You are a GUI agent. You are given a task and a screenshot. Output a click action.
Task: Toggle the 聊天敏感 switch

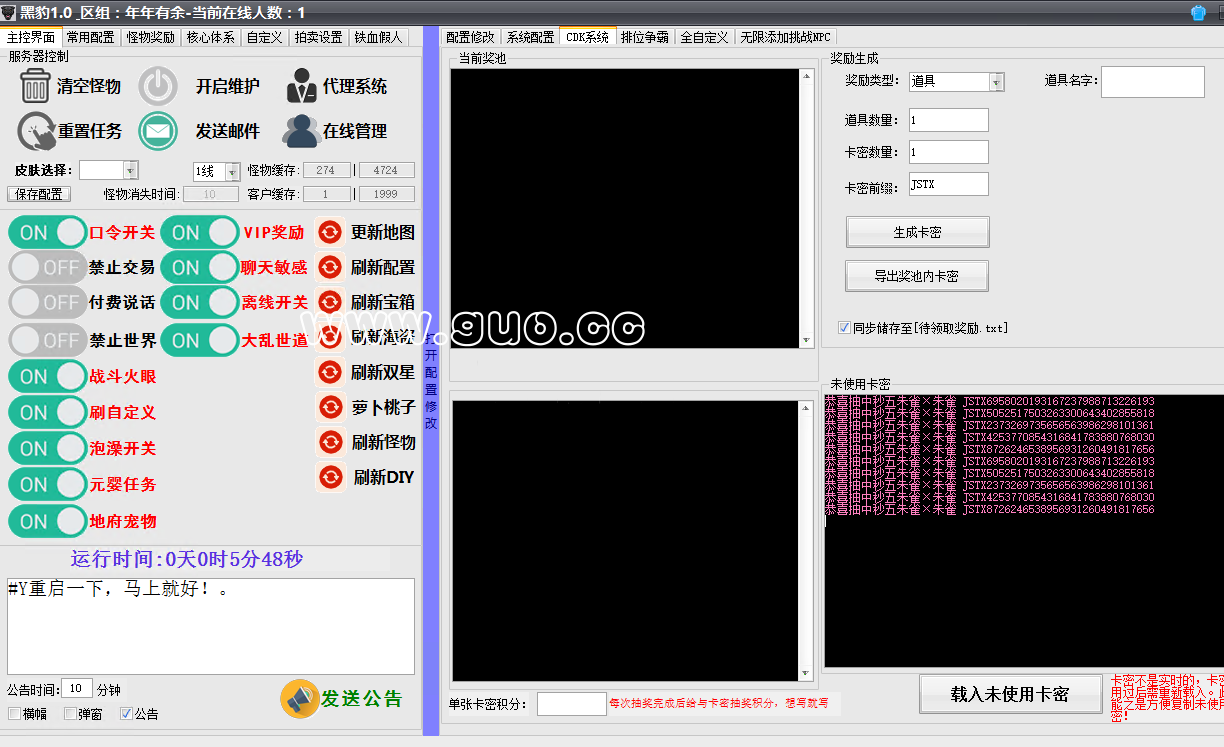[200, 267]
